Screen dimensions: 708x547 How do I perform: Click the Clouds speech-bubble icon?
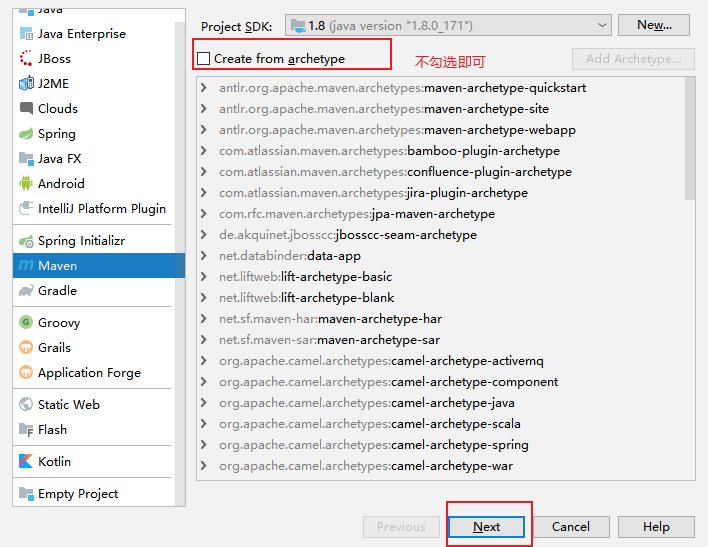point(26,108)
